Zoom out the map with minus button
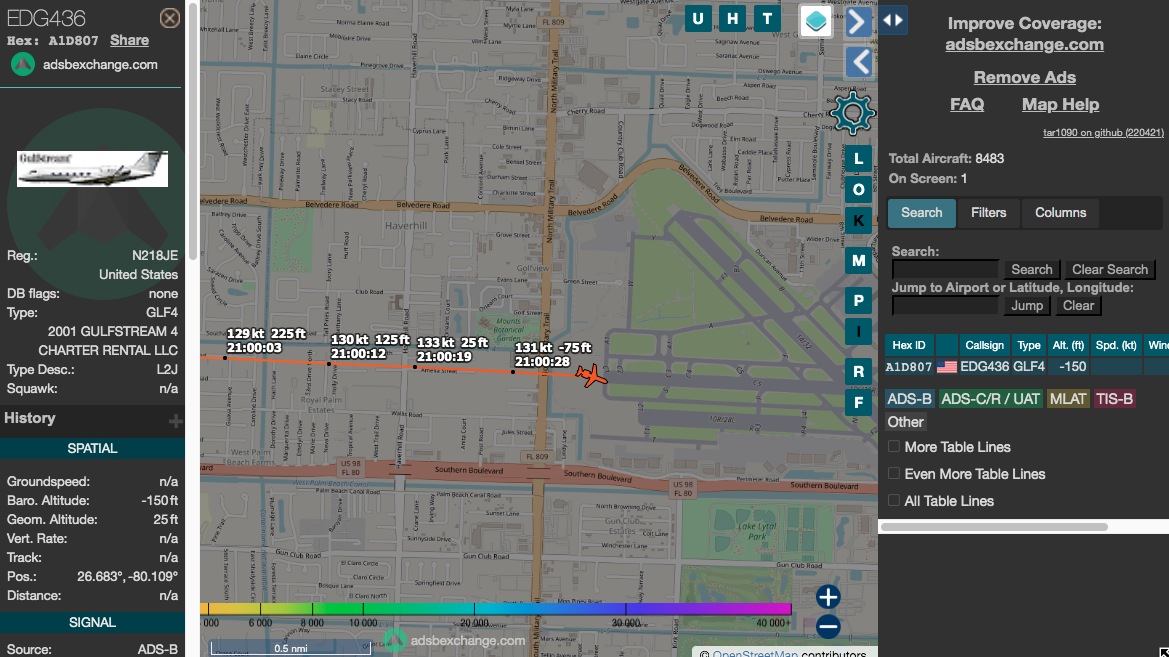 828,626
